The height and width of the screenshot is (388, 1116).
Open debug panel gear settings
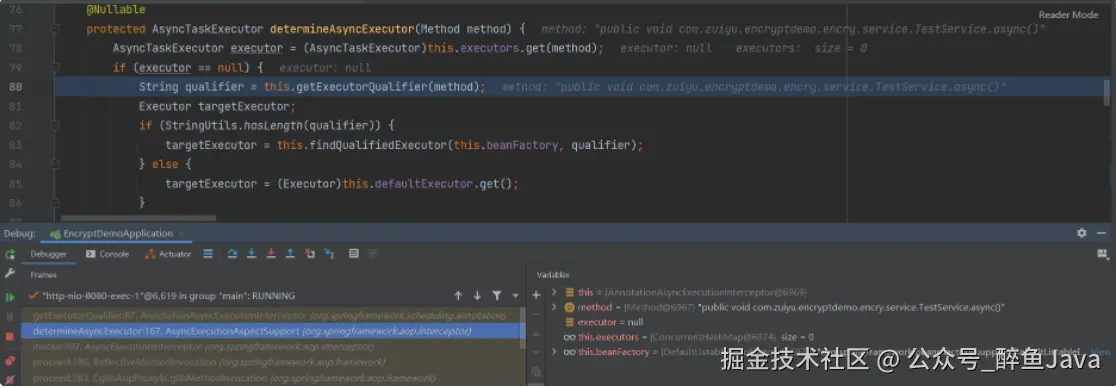pos(1082,233)
